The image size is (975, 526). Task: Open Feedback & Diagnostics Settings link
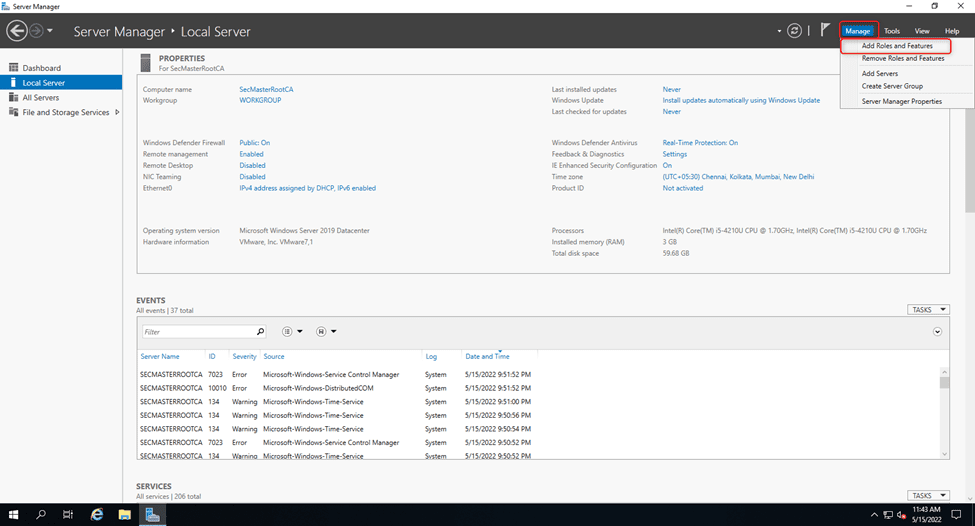click(674, 154)
